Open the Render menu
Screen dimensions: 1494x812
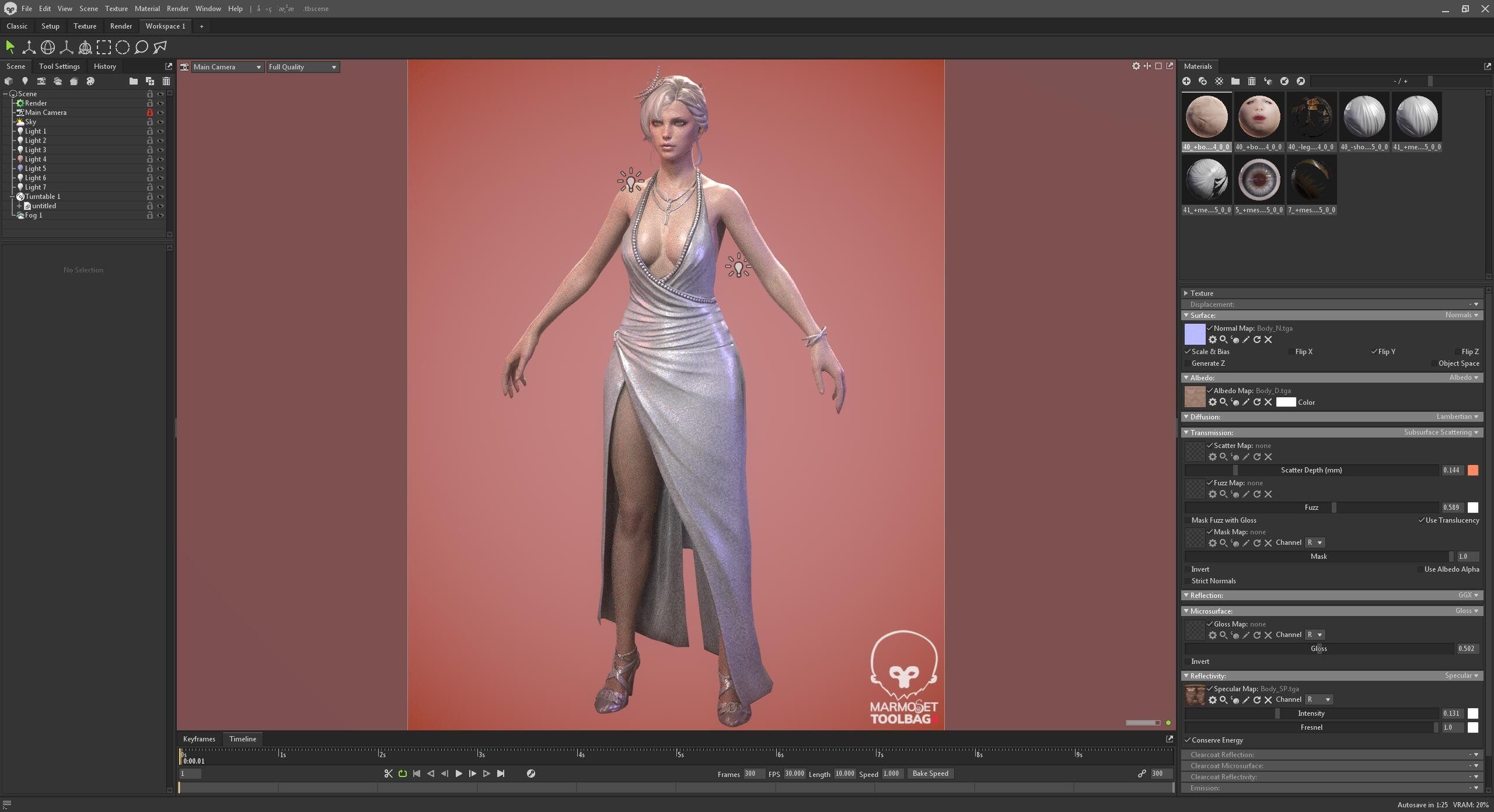coord(177,9)
